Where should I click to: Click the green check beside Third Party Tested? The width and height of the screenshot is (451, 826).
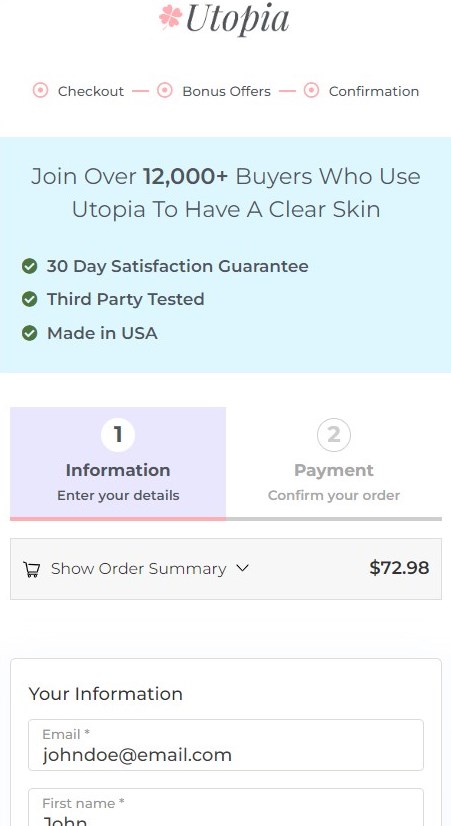coord(30,299)
